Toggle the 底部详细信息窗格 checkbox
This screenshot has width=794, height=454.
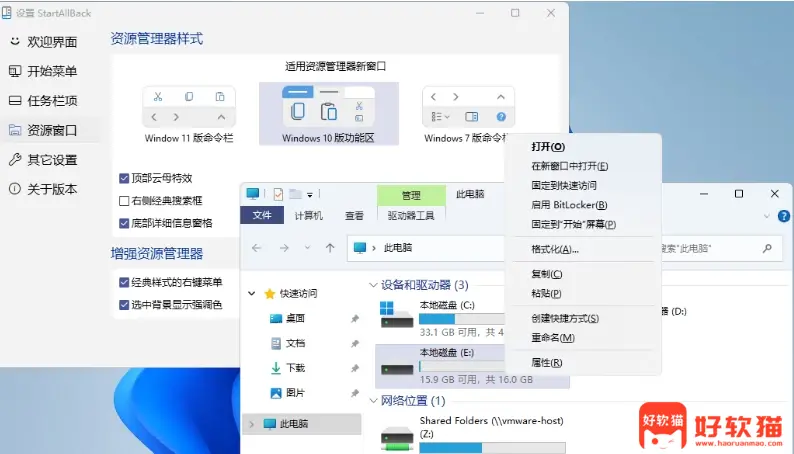124,223
